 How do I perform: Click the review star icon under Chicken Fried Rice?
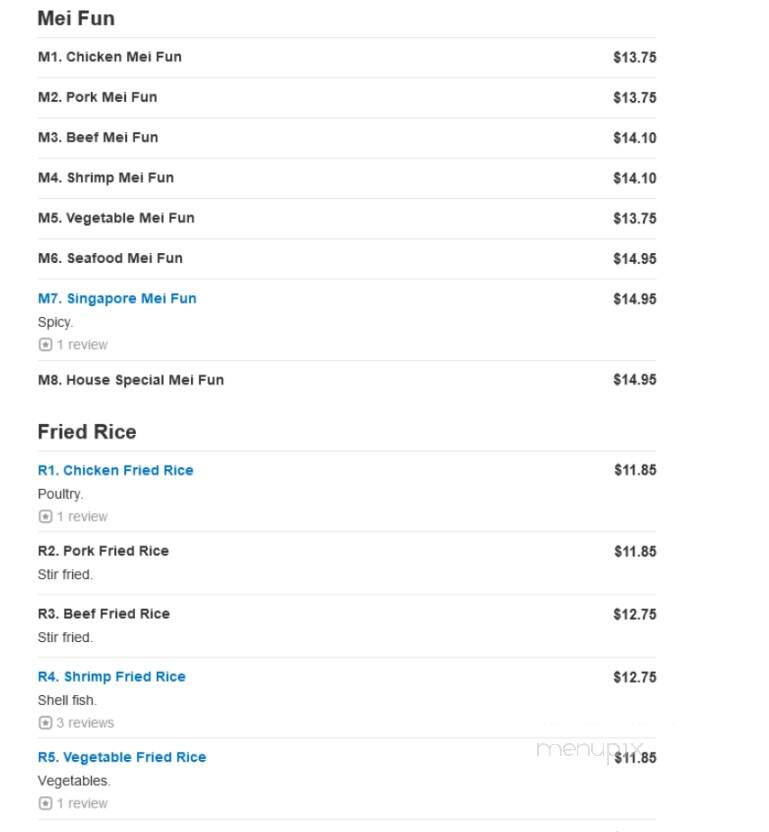coord(46,516)
